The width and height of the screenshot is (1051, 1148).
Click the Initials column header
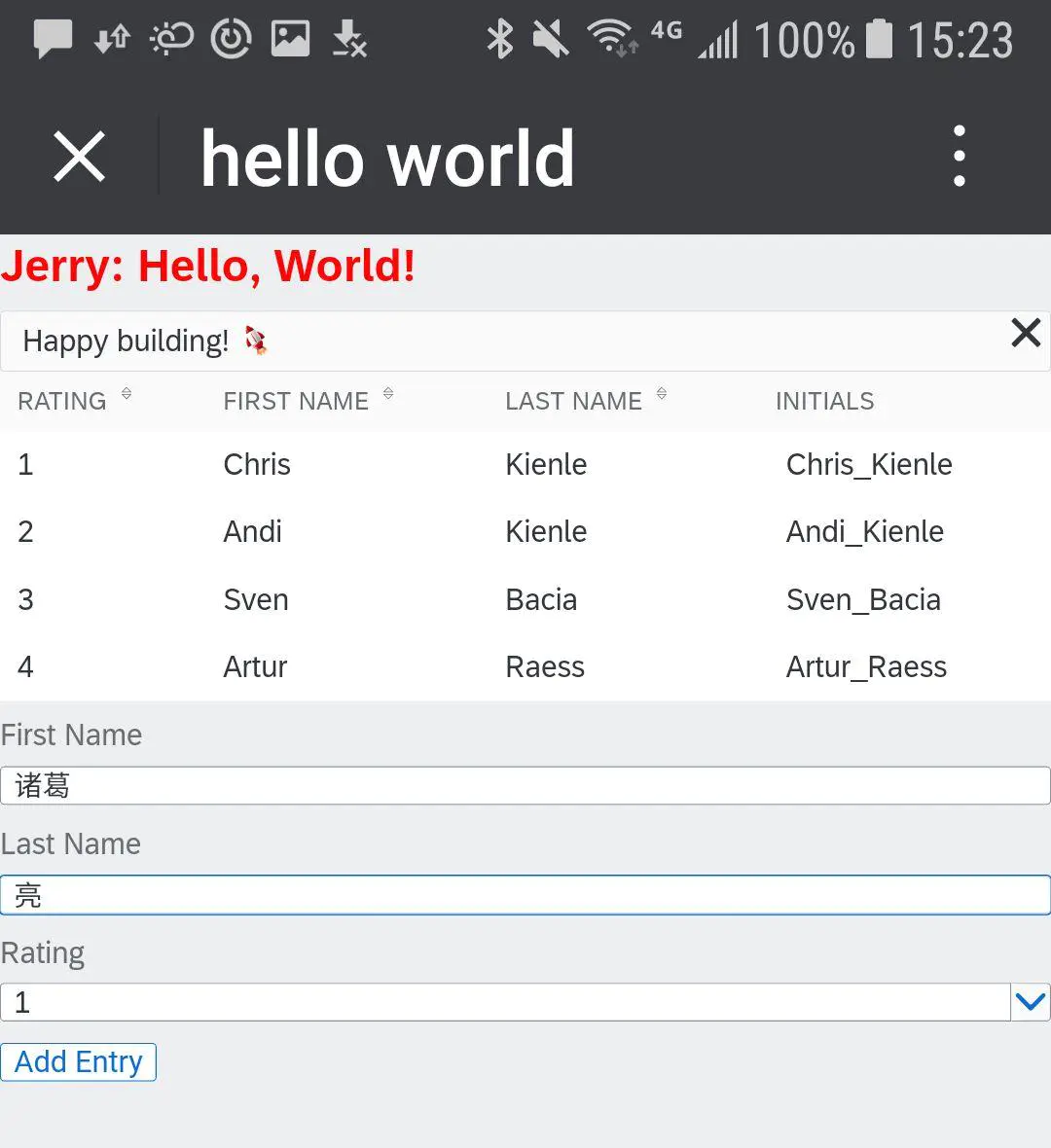824,401
